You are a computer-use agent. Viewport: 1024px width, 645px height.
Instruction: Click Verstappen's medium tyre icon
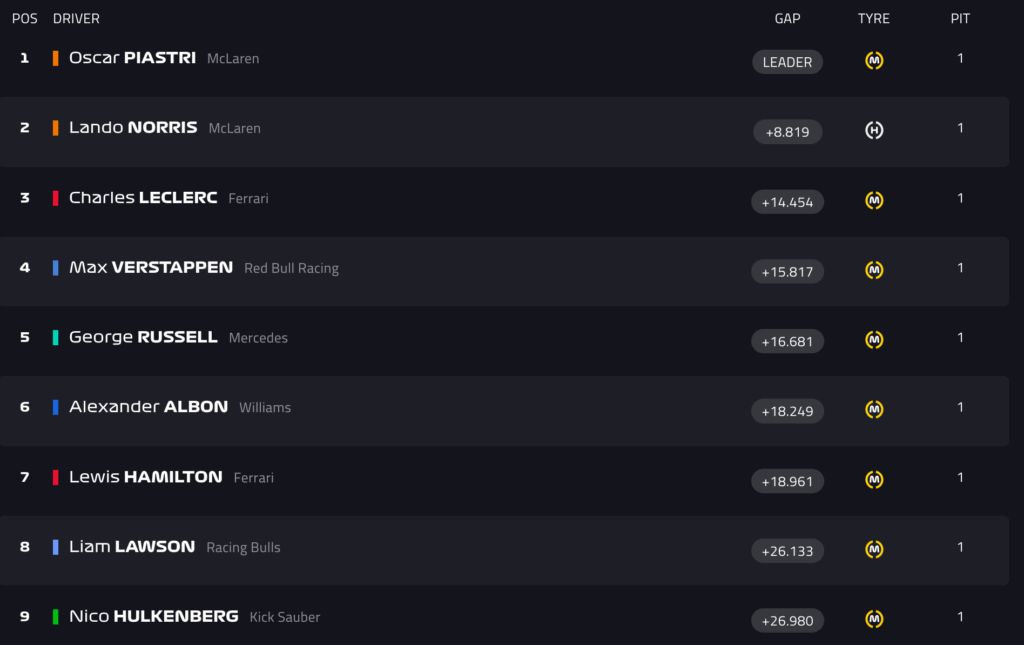(x=874, y=270)
